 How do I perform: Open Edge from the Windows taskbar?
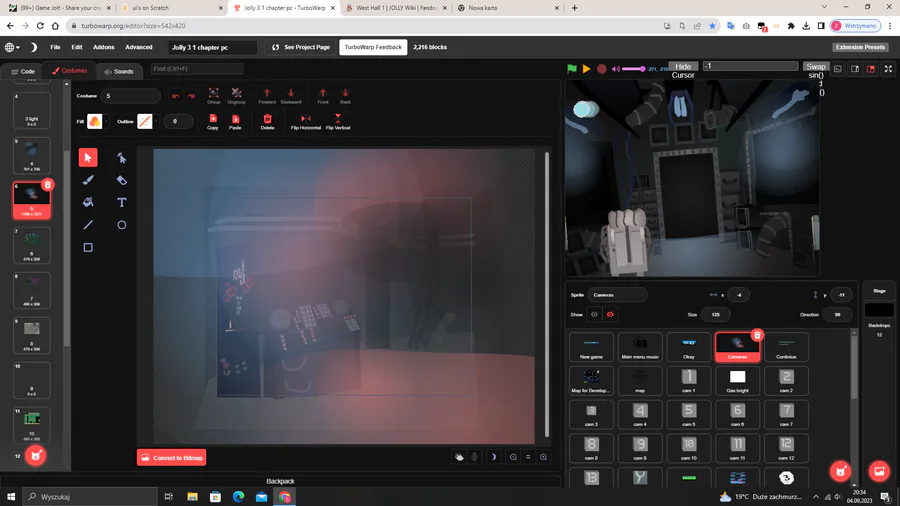(x=238, y=497)
